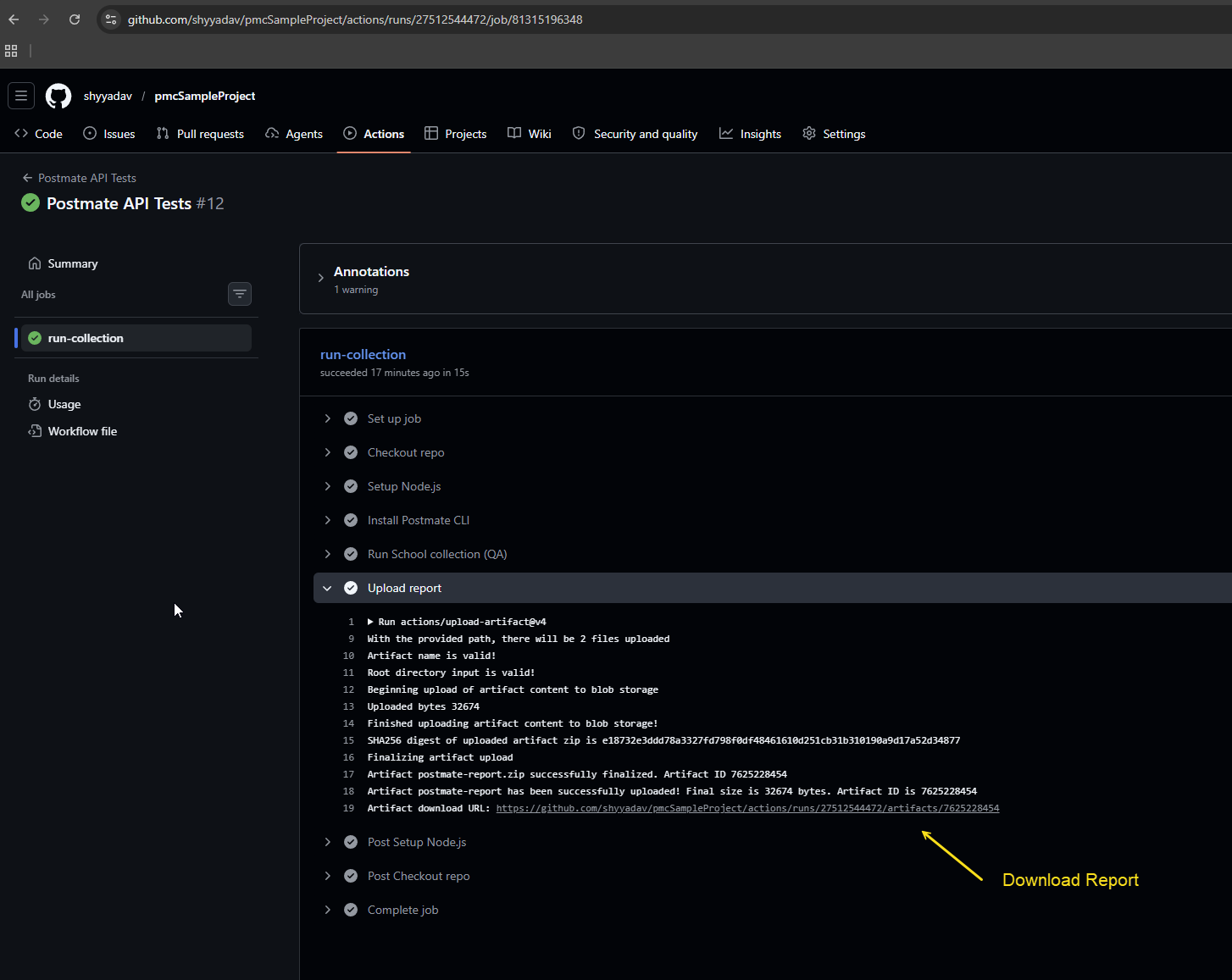Image resolution: width=1232 pixels, height=980 pixels.
Task: Click the run-collection job heading link
Action: pos(363,354)
